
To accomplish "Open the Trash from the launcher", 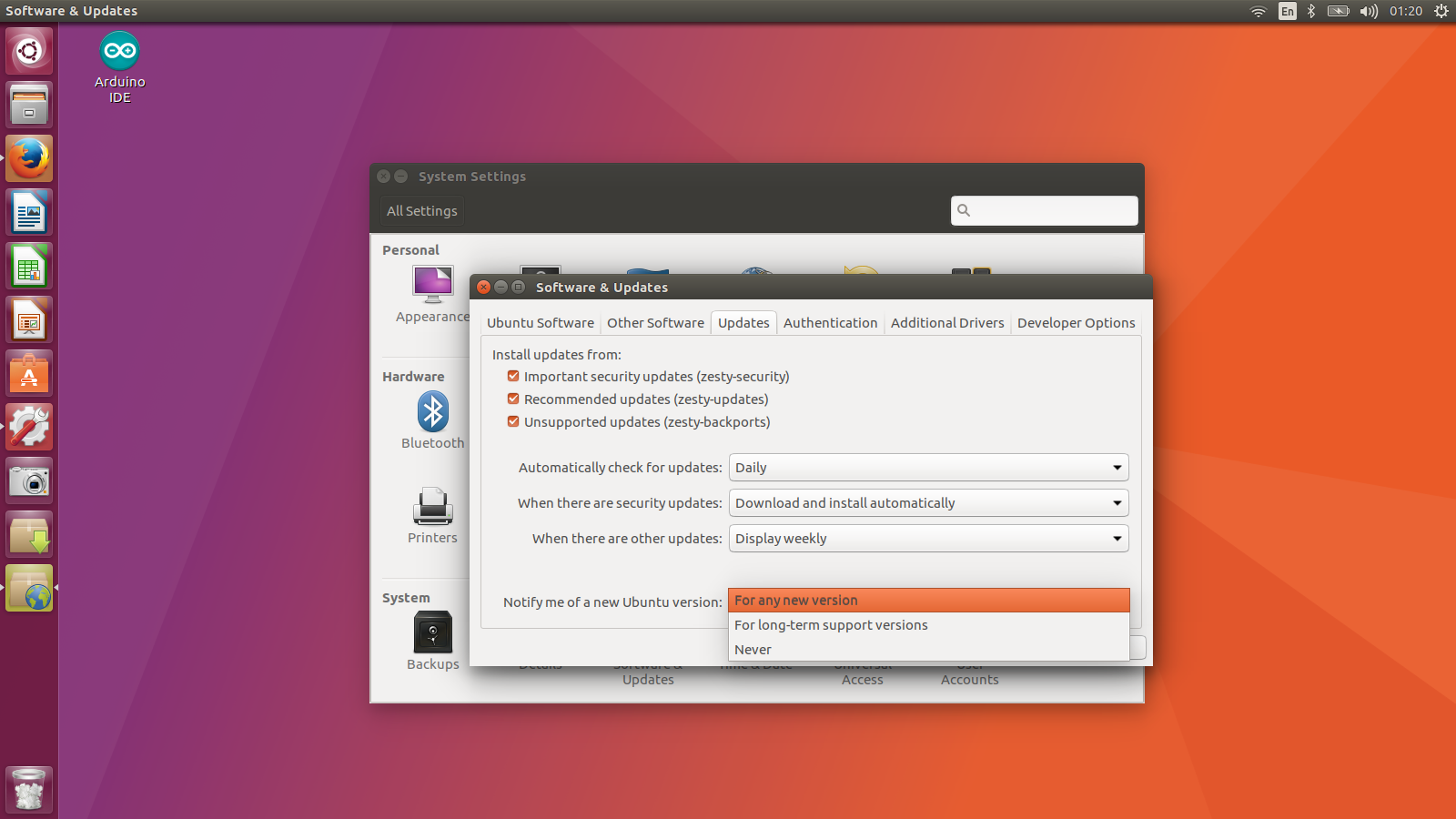I will pos(28,788).
